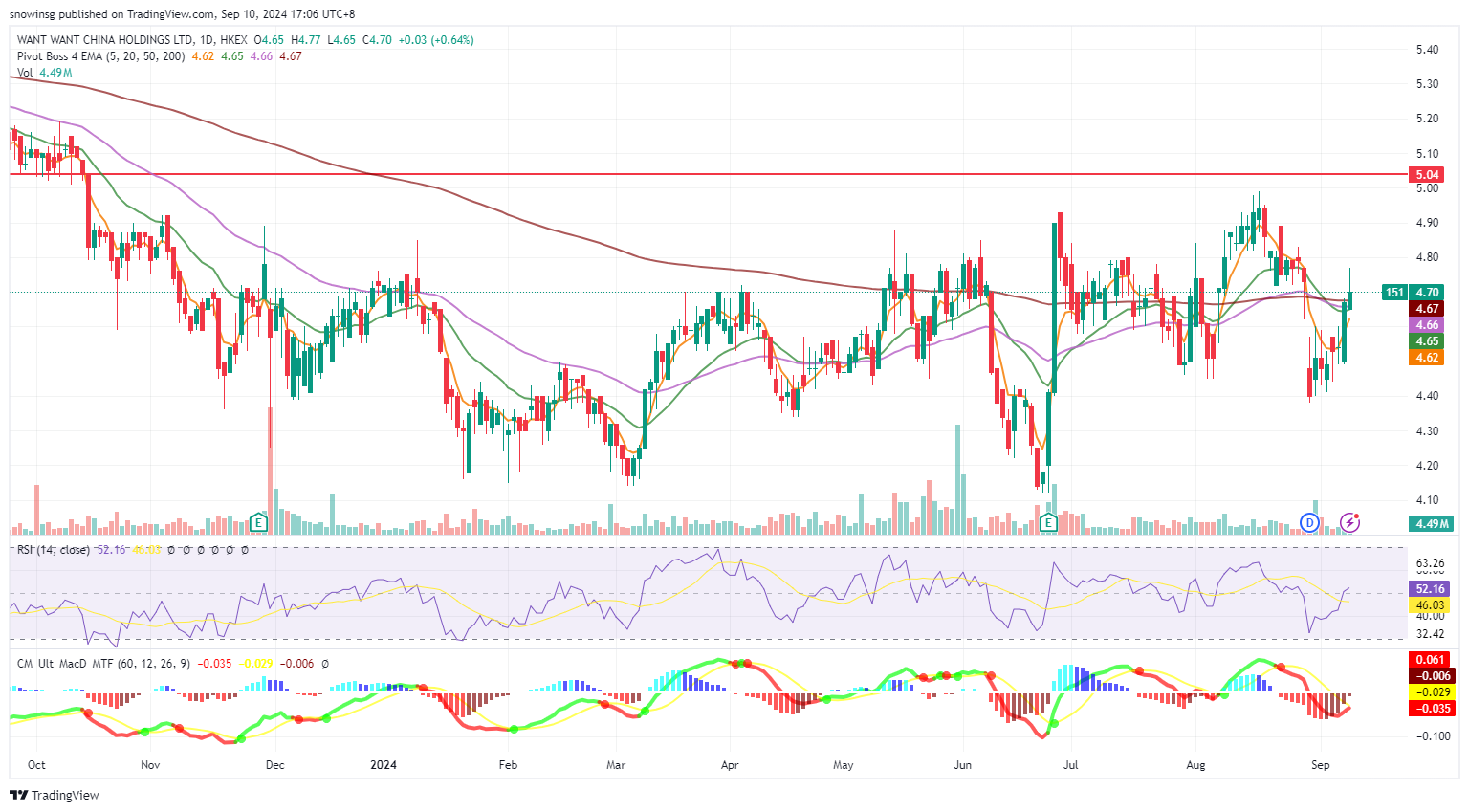The image size is (1469, 812).
Task: Click the green 4.70 current price label
Action: pyautogui.click(x=1428, y=293)
